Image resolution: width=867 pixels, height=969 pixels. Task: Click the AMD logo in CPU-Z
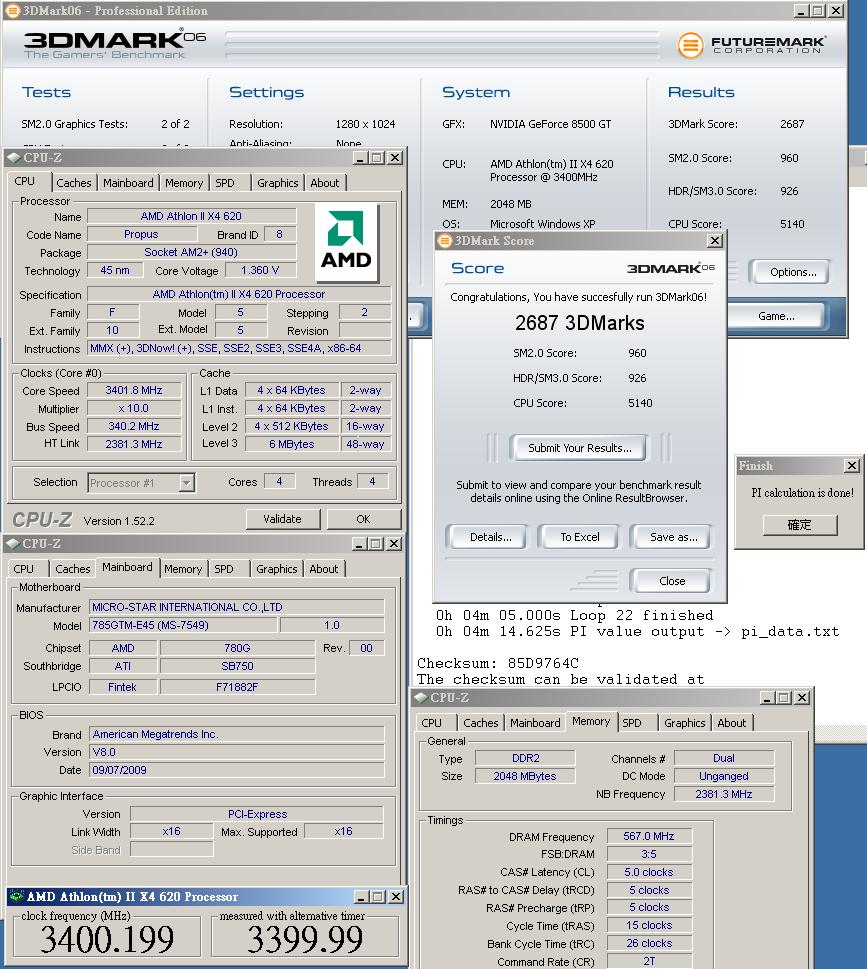point(346,239)
